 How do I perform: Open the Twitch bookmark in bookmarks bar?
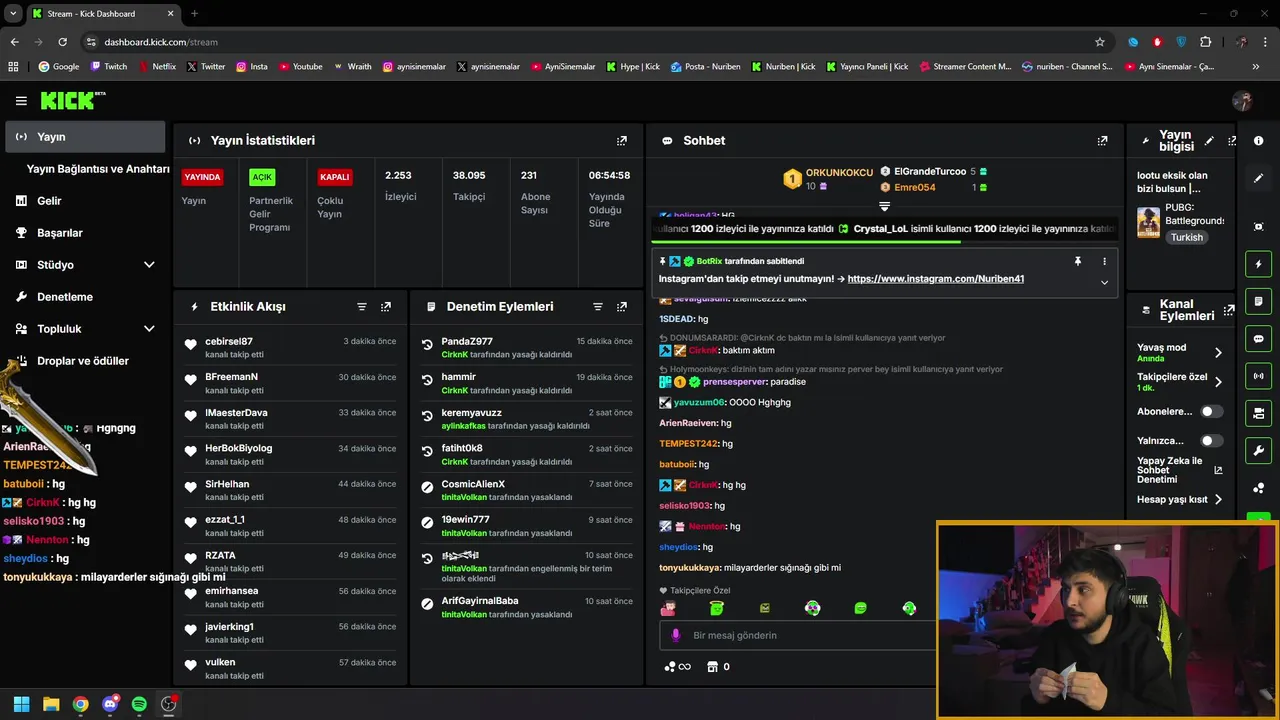coord(109,67)
